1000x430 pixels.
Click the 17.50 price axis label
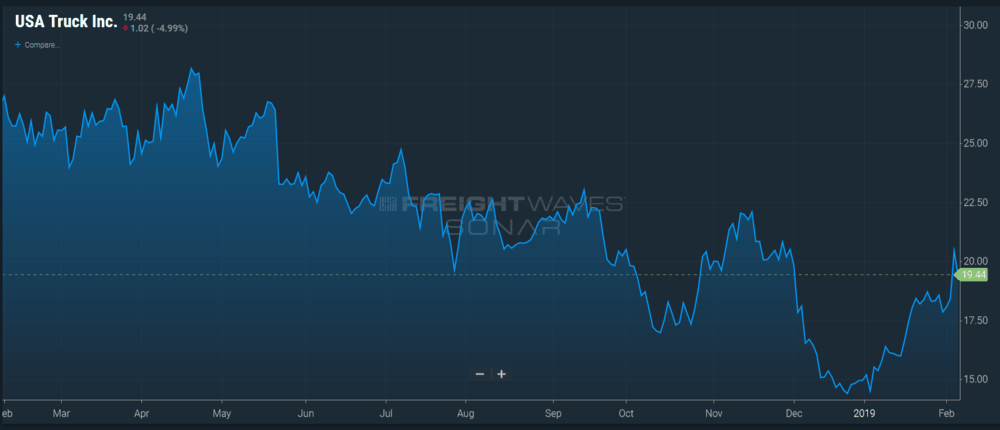(x=974, y=320)
